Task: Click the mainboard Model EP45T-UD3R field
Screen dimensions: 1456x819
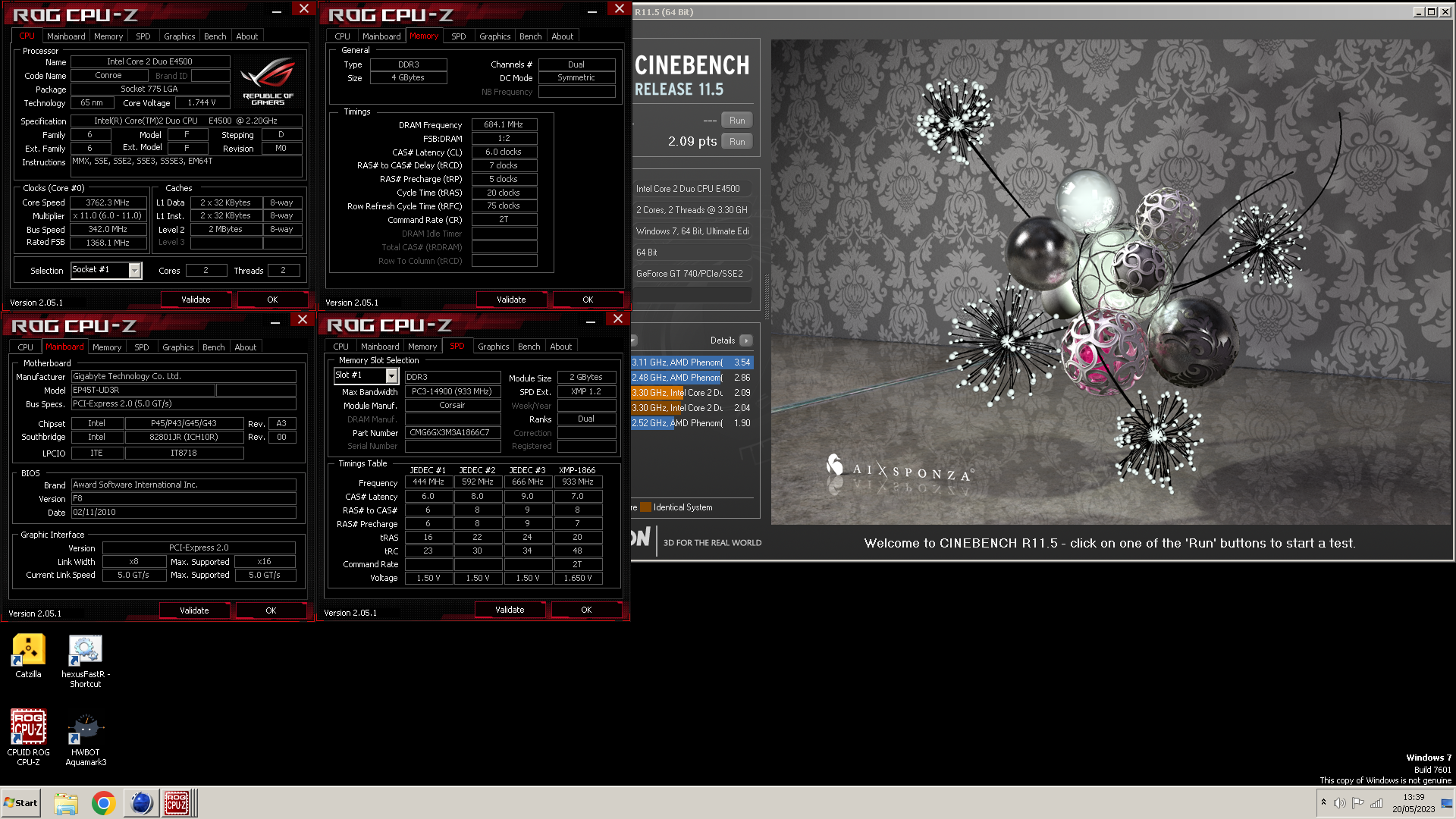Action: 143,390
